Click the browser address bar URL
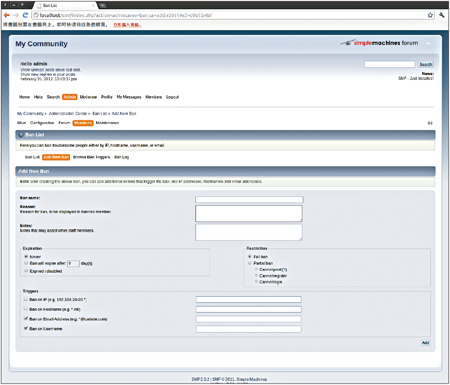This screenshot has height=385, width=450. coord(126,15)
